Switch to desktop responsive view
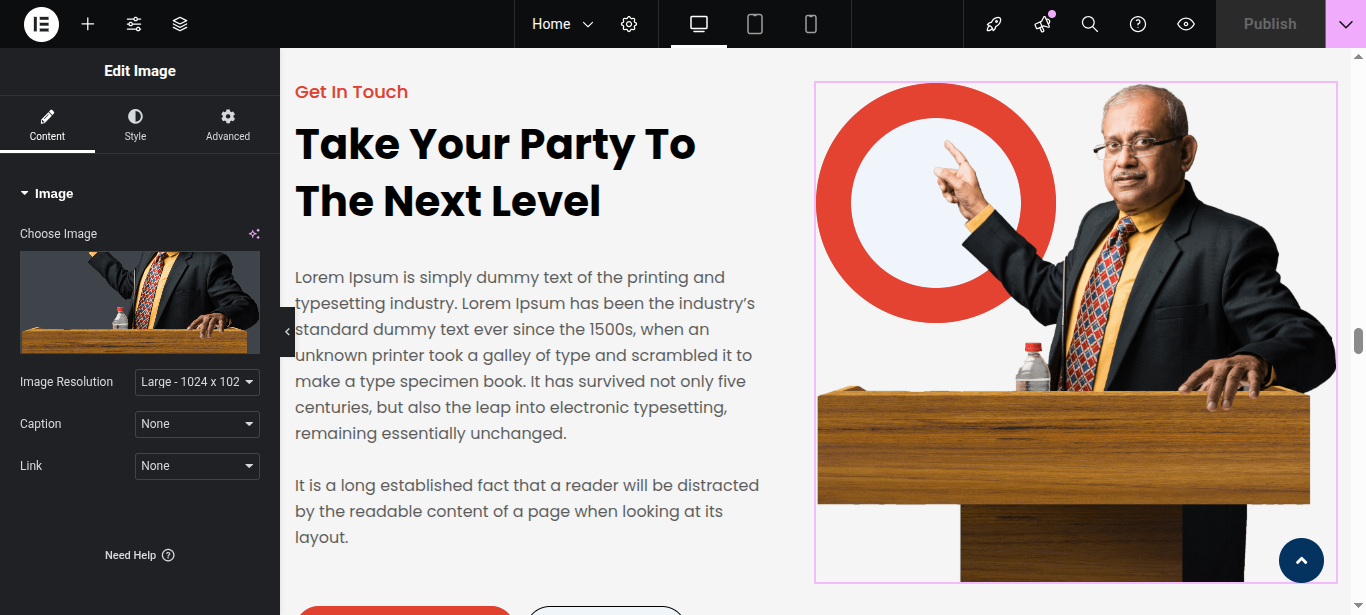Screen dimensions: 1366x615 (x=699, y=24)
